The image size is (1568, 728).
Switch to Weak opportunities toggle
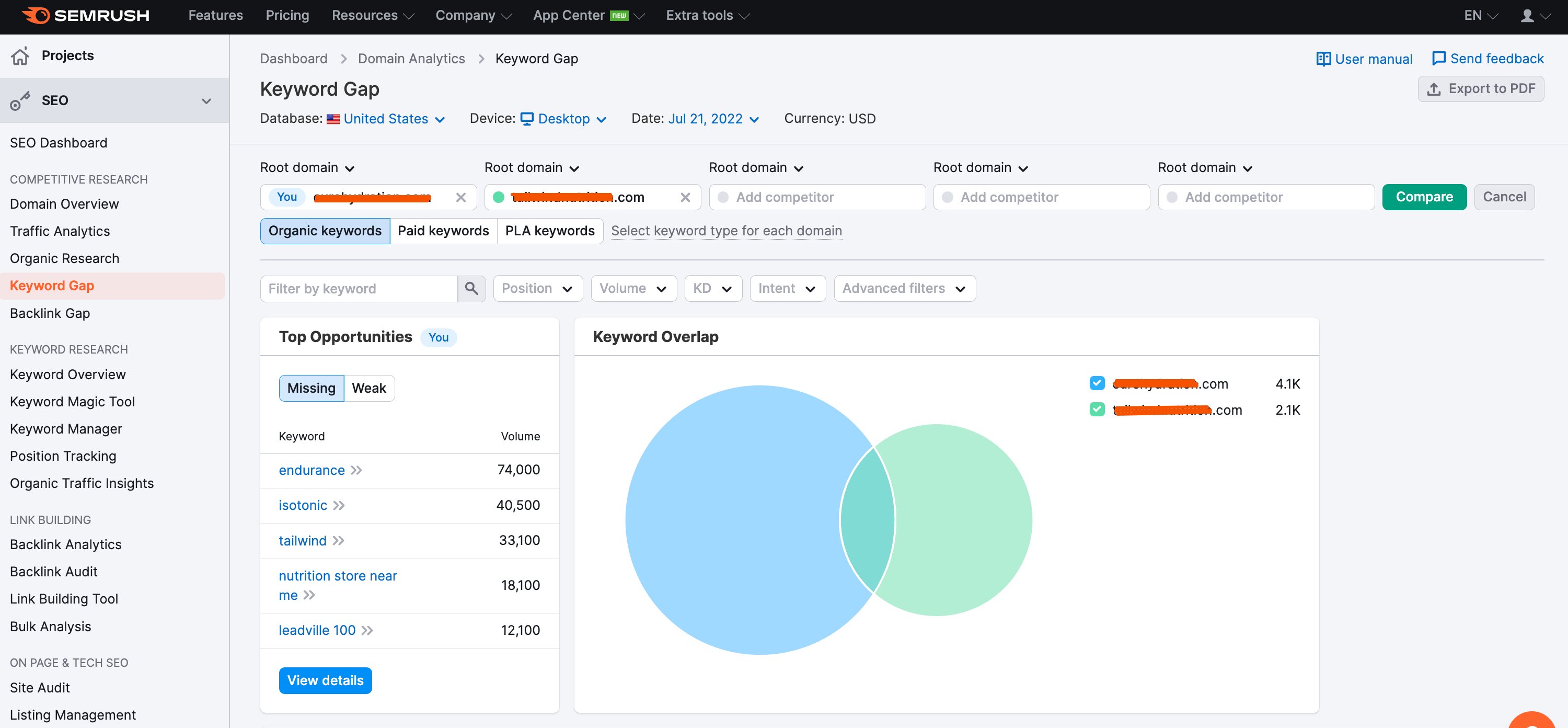click(x=369, y=388)
